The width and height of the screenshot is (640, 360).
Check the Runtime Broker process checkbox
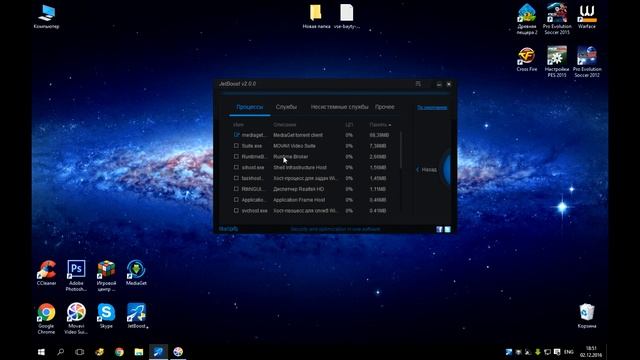coord(236,156)
